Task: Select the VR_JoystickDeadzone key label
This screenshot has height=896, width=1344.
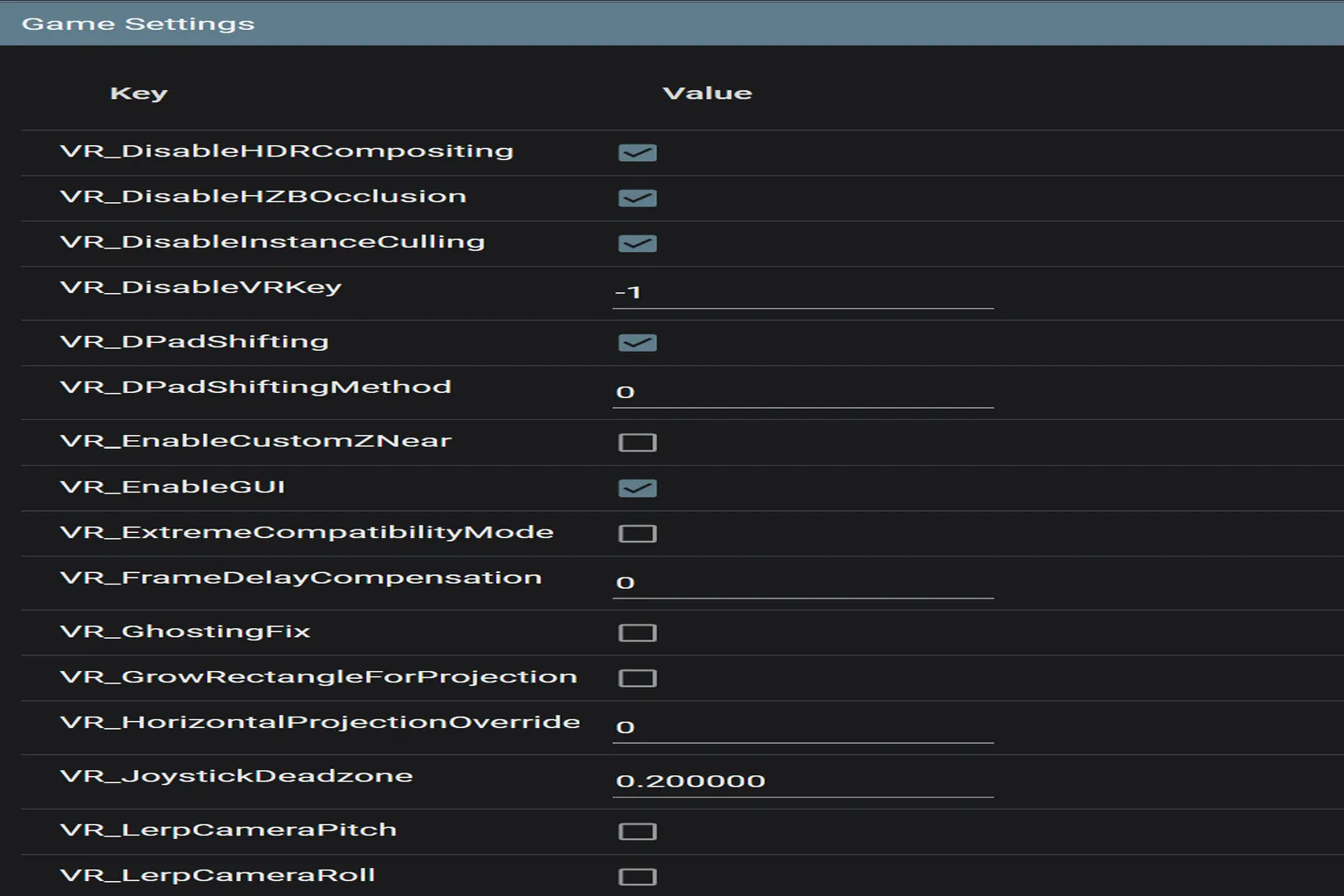Action: click(x=236, y=777)
